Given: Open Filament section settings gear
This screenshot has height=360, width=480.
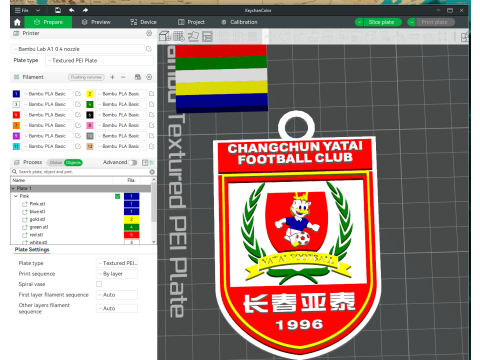Looking at the screenshot, I should (149, 77).
